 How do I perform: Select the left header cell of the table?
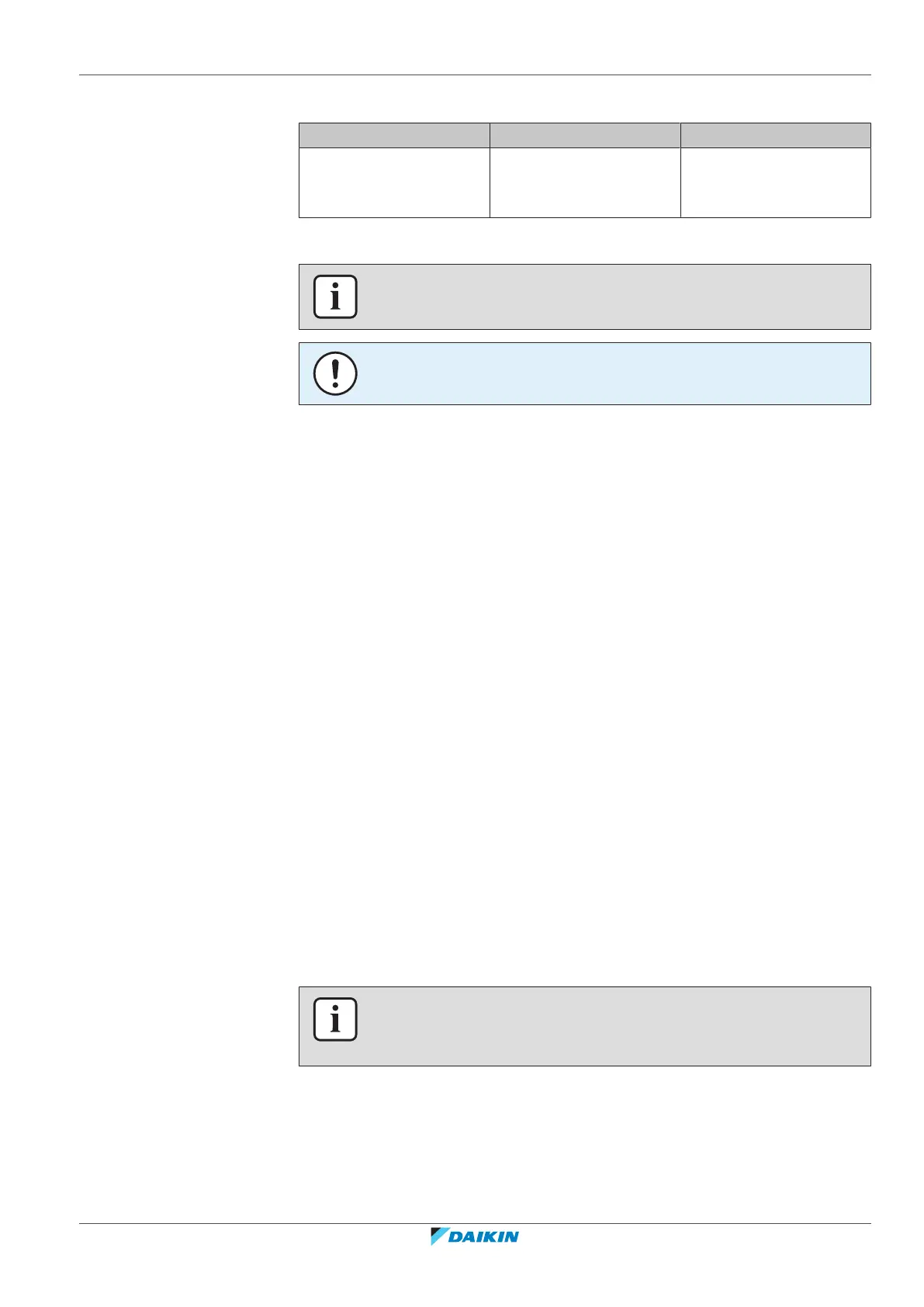click(x=394, y=135)
